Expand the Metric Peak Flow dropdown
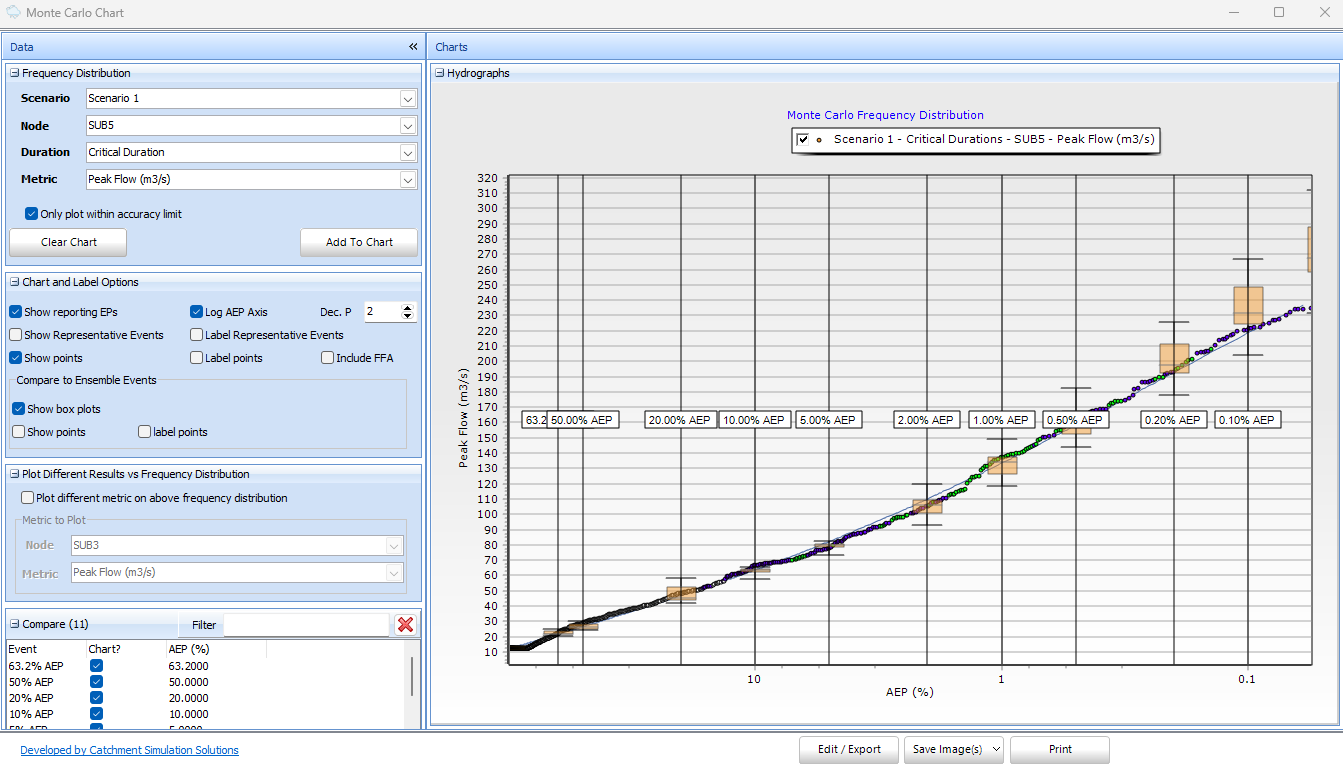The width and height of the screenshot is (1343, 769). click(x=407, y=180)
